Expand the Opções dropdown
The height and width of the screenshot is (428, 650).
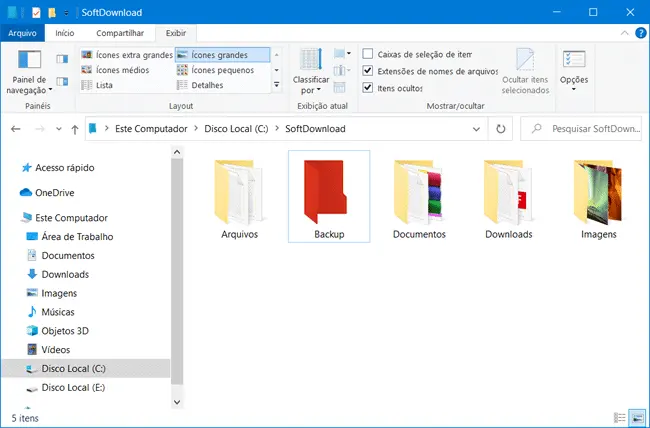[x=574, y=70]
